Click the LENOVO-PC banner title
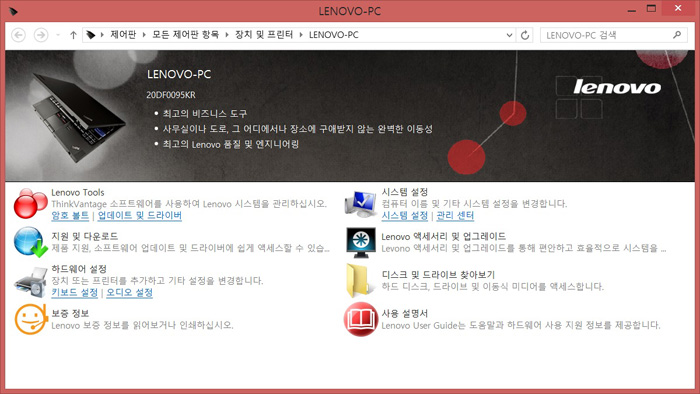 click(x=179, y=74)
